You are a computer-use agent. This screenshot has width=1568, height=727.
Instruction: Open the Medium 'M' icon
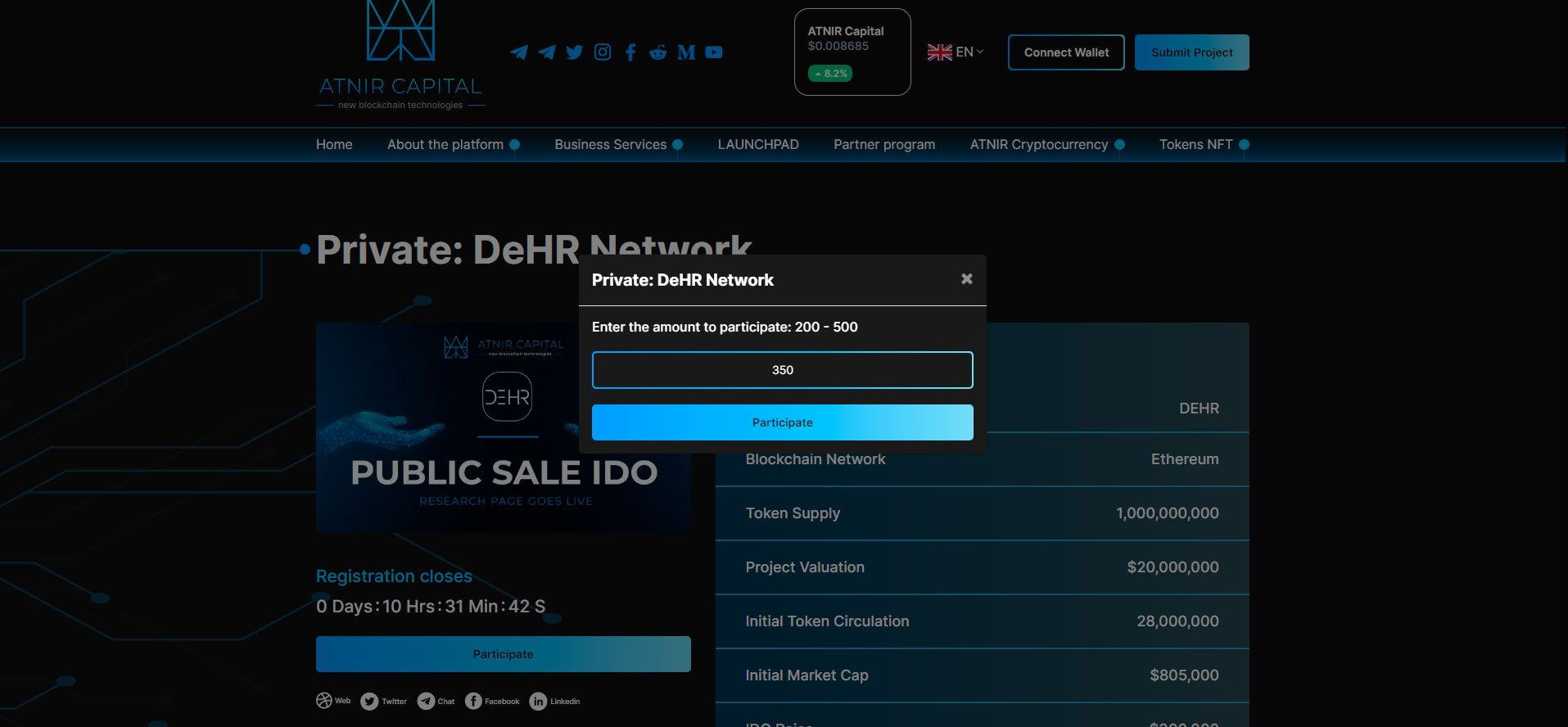point(686,52)
